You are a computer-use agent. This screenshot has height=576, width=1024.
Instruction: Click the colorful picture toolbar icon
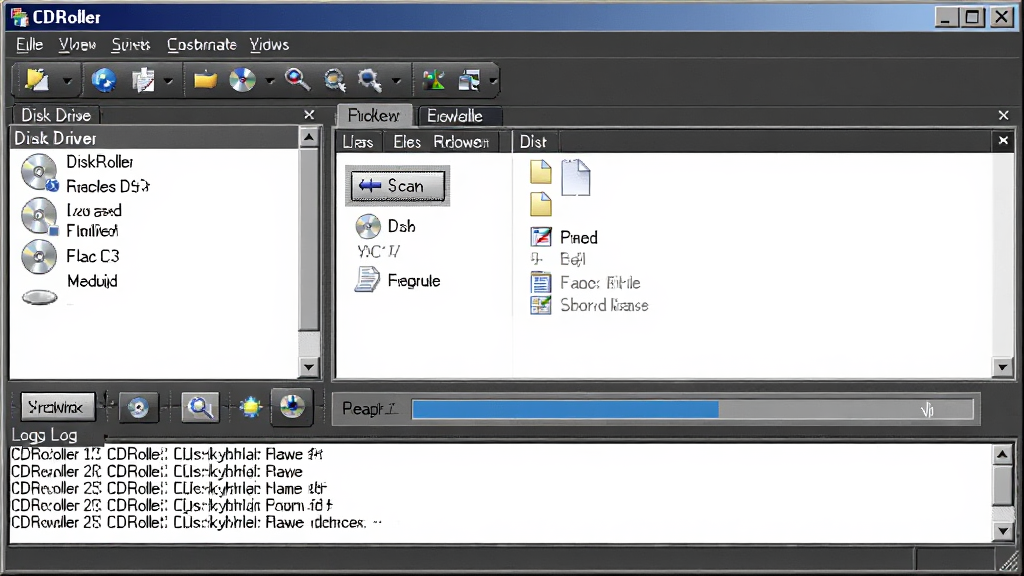pyautogui.click(x=433, y=80)
